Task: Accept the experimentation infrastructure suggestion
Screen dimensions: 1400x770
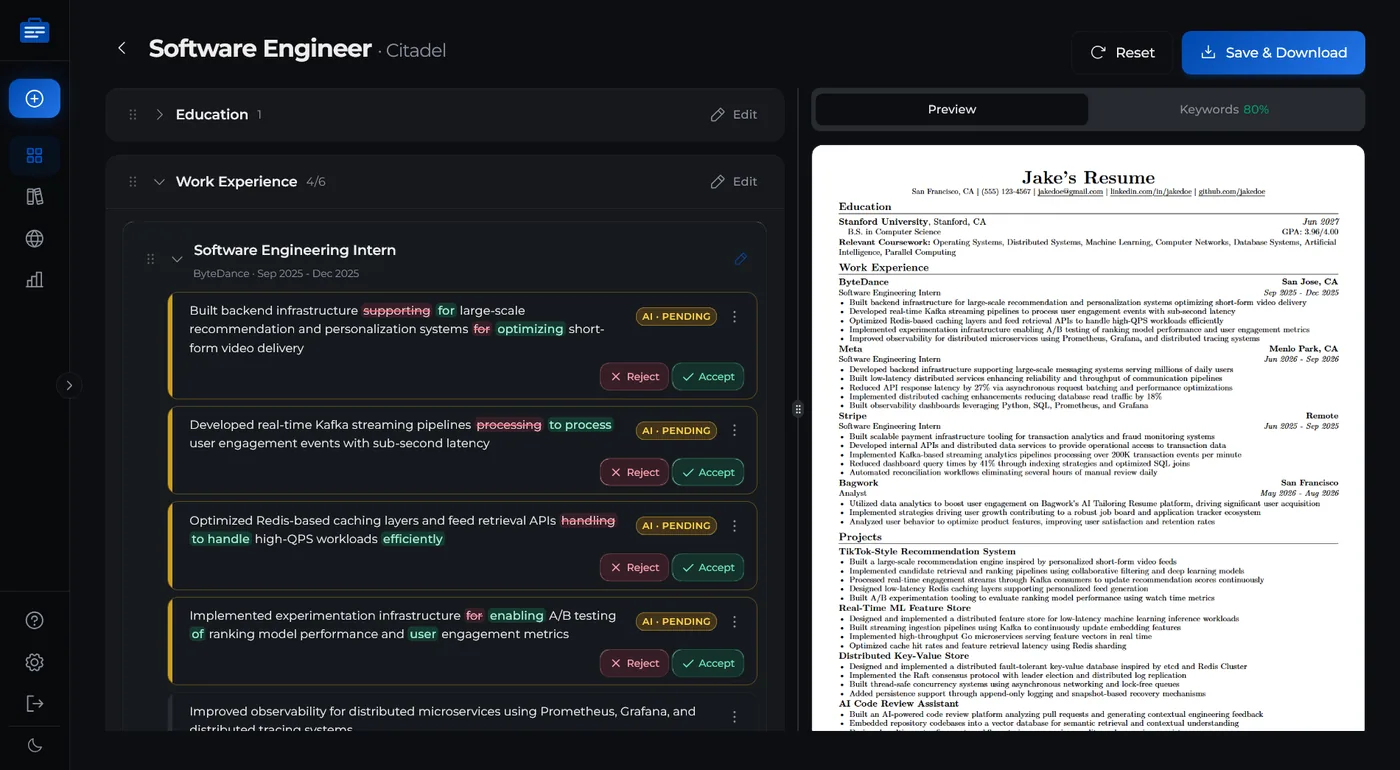Action: coord(708,664)
